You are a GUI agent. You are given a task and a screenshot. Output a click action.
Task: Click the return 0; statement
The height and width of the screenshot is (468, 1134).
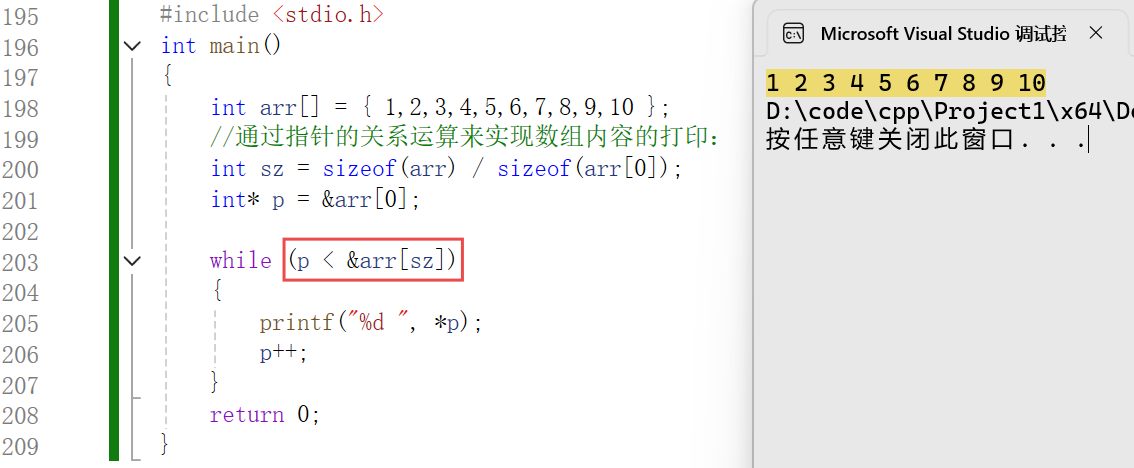point(265,414)
